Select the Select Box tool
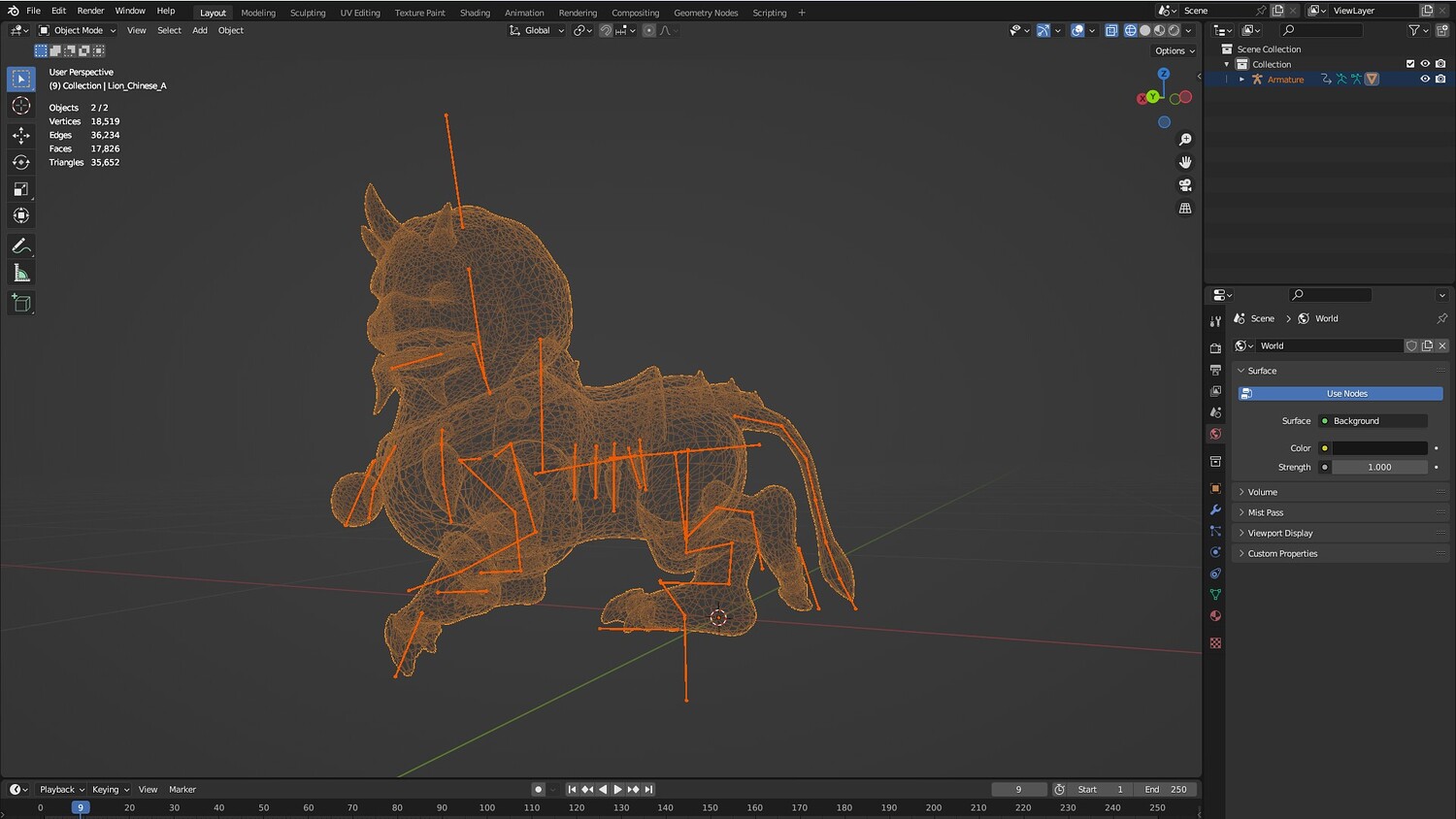 pyautogui.click(x=21, y=79)
